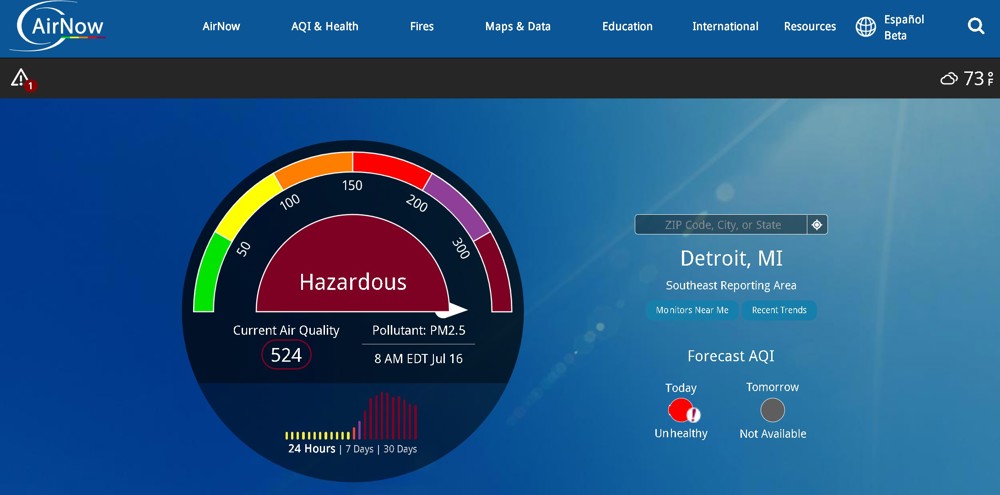The width and height of the screenshot is (1000, 495).
Task: Switch to Español Beta
Action: pyautogui.click(x=904, y=27)
